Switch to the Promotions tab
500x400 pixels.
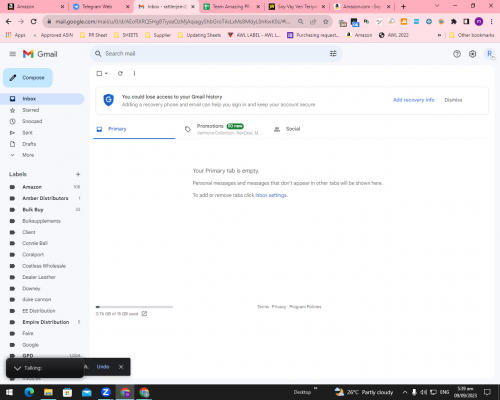[223, 129]
